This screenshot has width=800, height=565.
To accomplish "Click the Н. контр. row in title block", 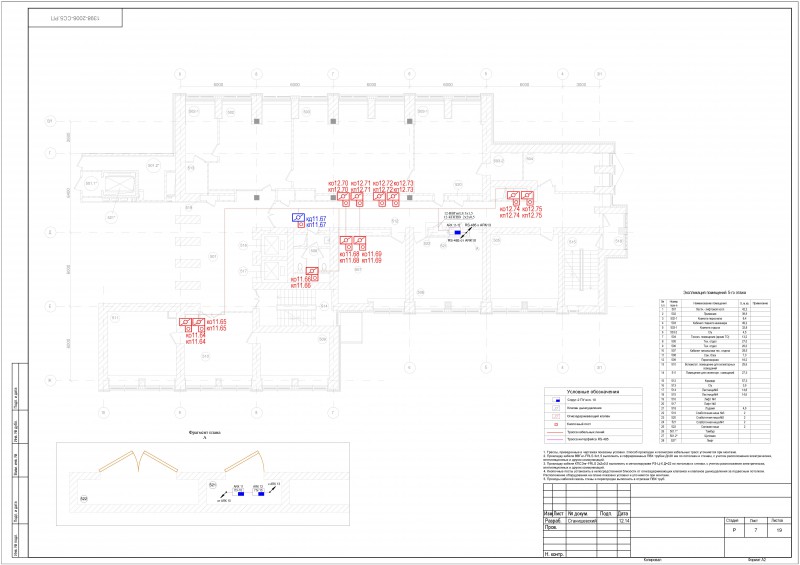I will pyautogui.click(x=587, y=554).
